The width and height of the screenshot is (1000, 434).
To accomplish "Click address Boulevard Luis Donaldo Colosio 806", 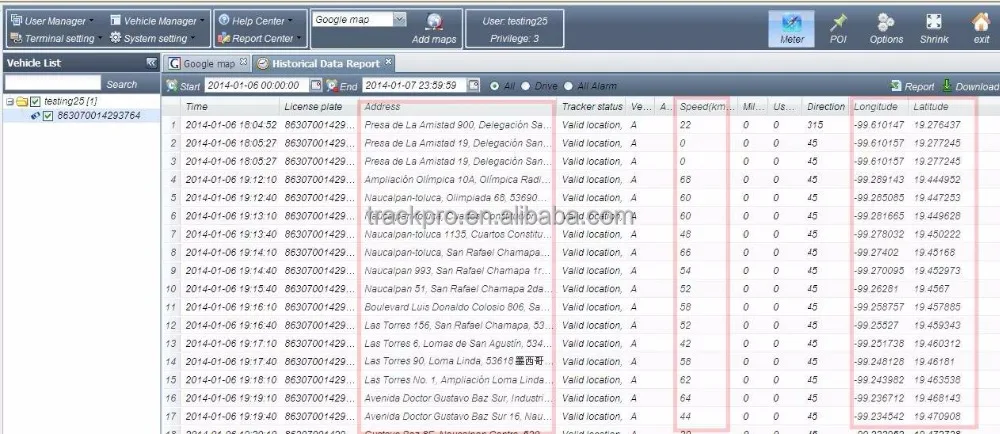I will pyautogui.click(x=458, y=307).
